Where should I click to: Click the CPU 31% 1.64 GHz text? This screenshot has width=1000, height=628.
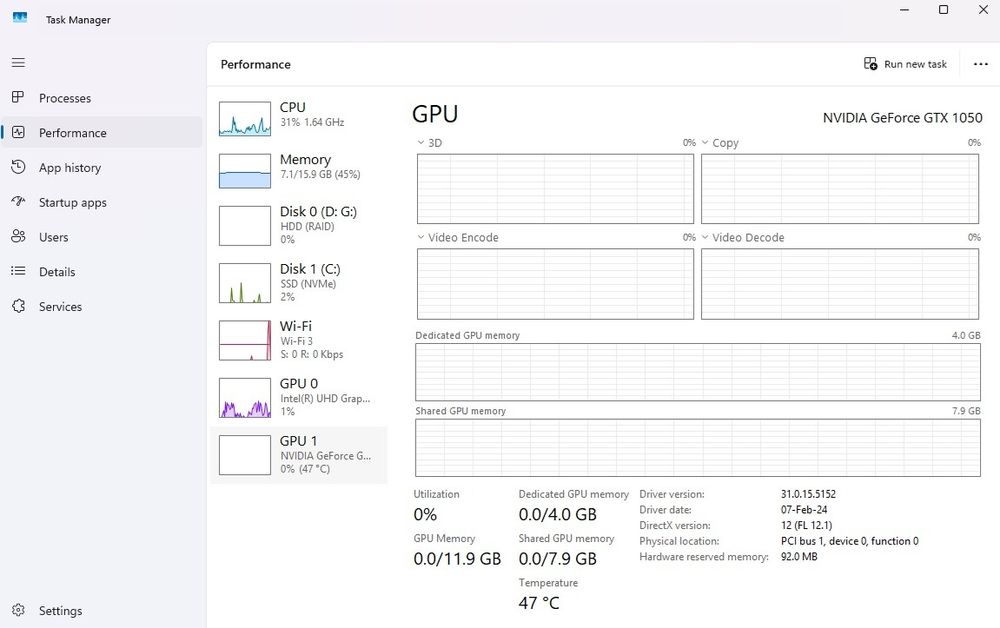[312, 122]
